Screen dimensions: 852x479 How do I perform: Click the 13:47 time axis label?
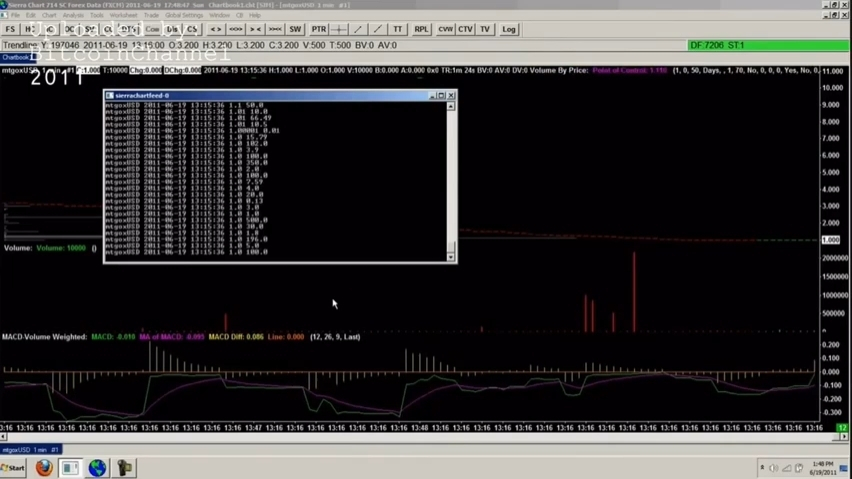254,428
